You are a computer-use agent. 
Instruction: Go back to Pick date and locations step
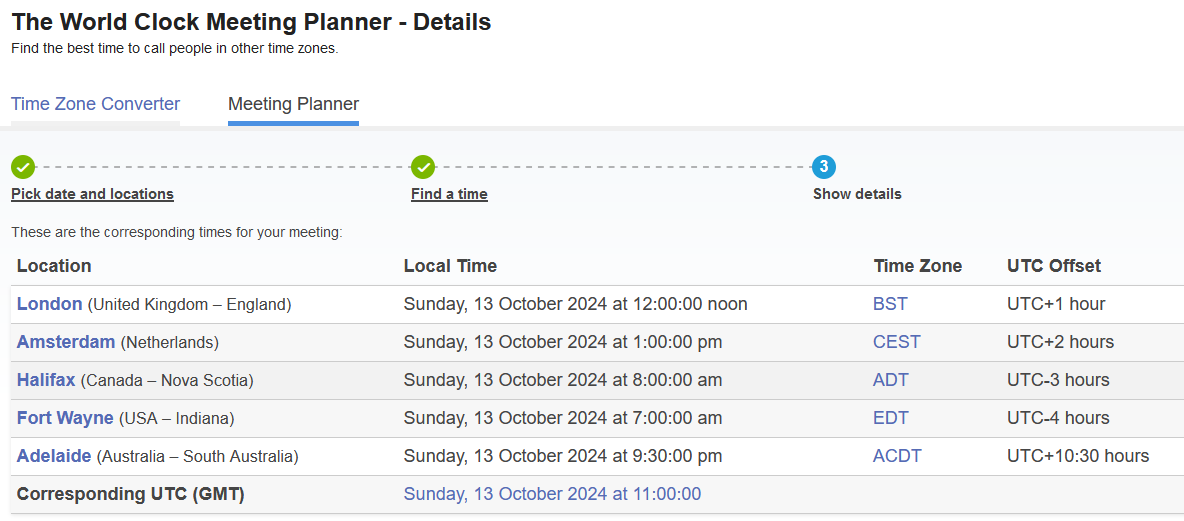92,194
